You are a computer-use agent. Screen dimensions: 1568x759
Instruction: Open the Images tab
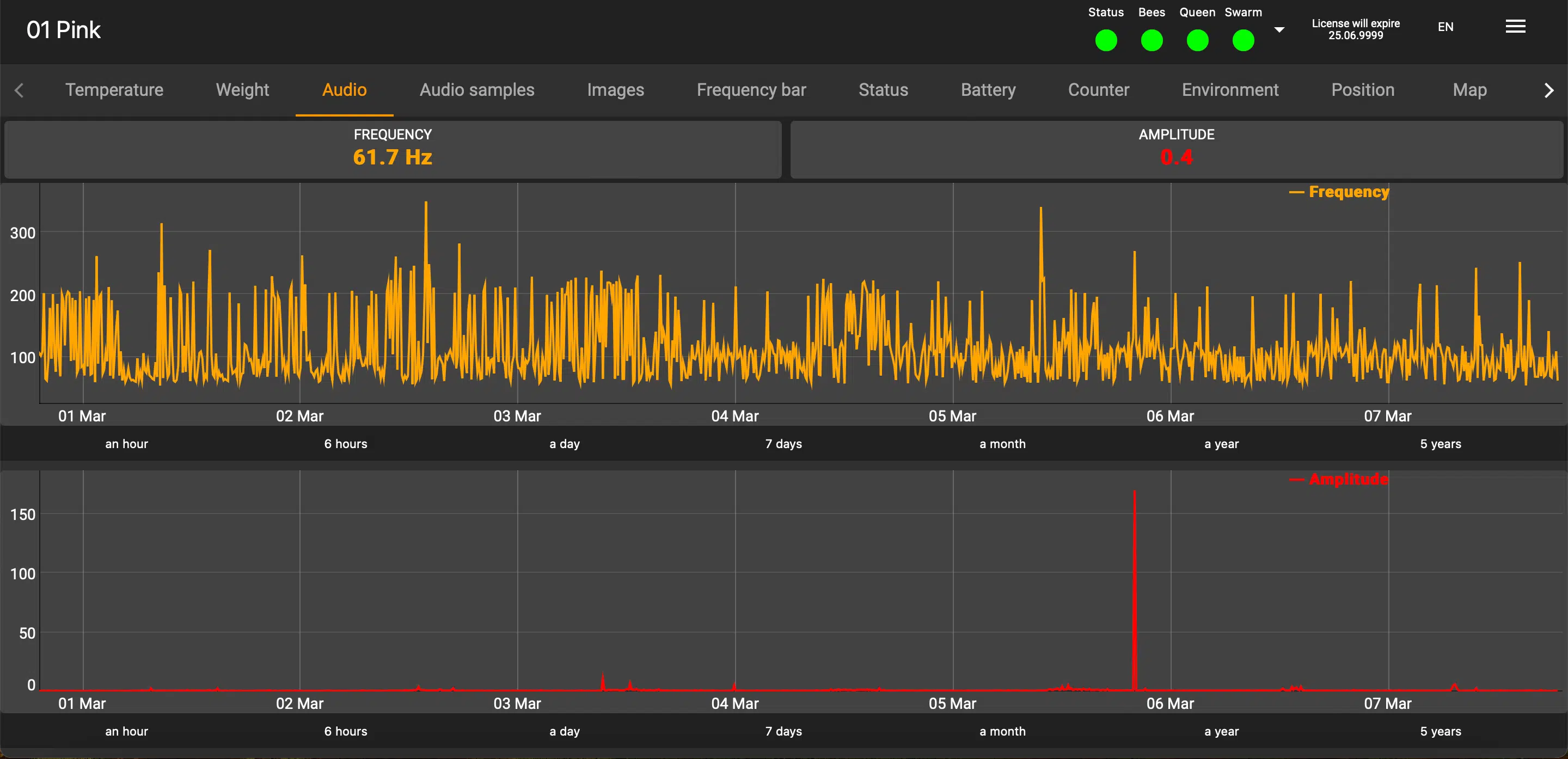[x=615, y=90]
